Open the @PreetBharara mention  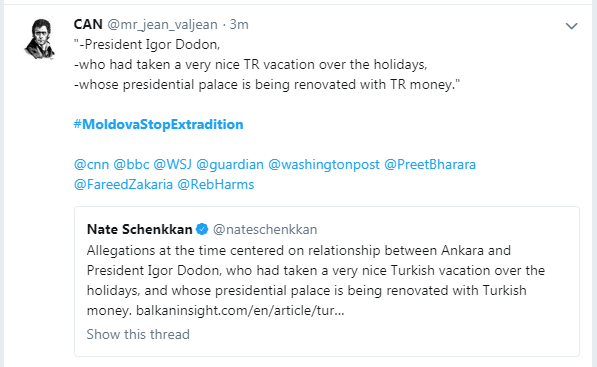430,164
